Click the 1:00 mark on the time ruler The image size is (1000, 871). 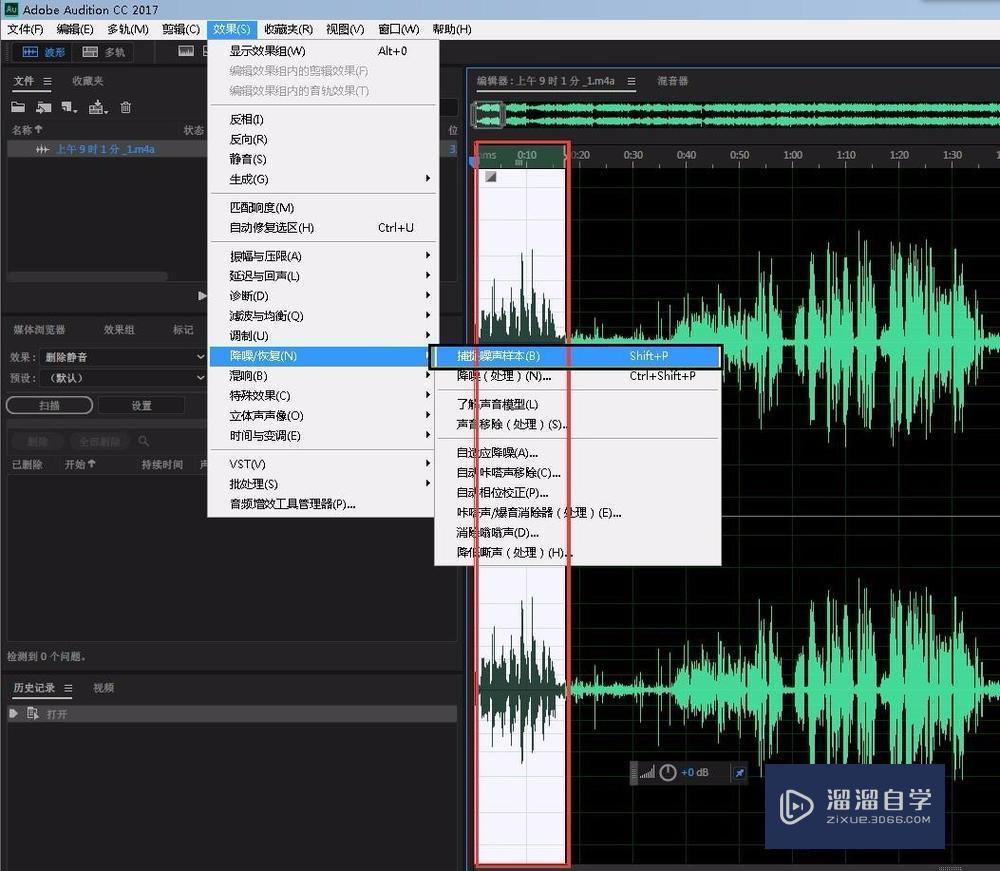tap(793, 155)
